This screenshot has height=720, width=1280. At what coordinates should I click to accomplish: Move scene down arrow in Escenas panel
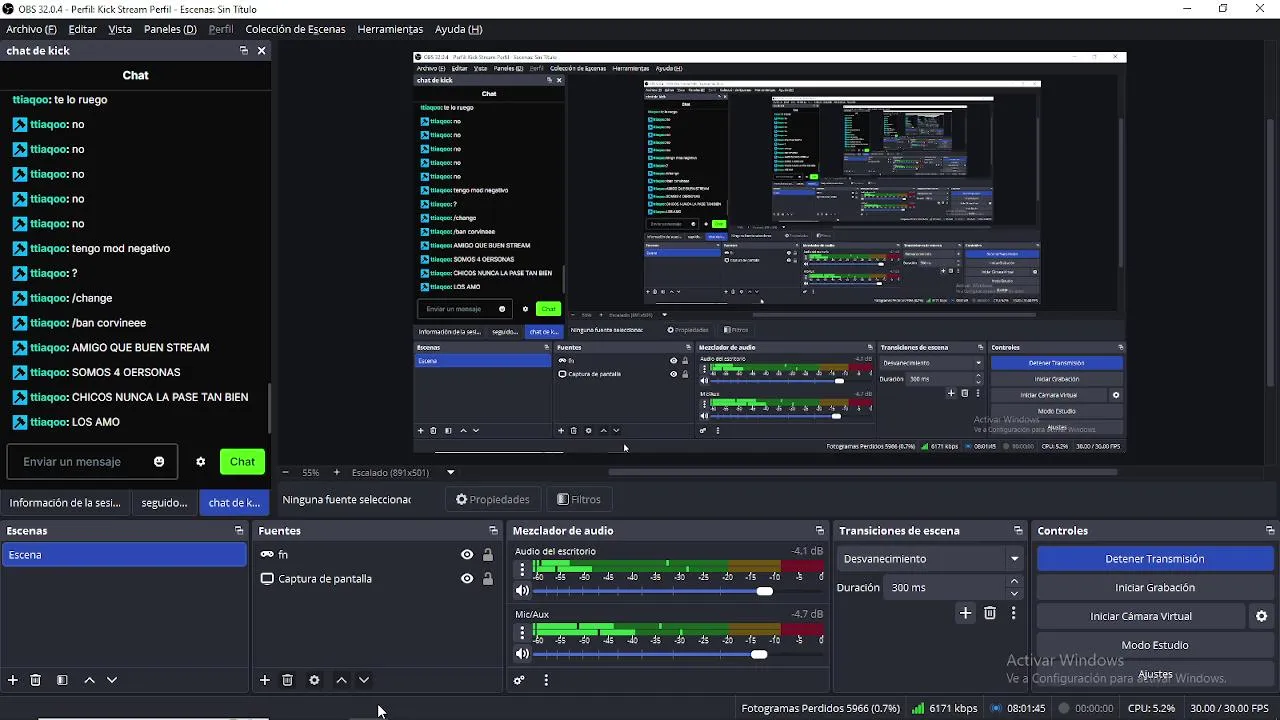pyautogui.click(x=112, y=680)
